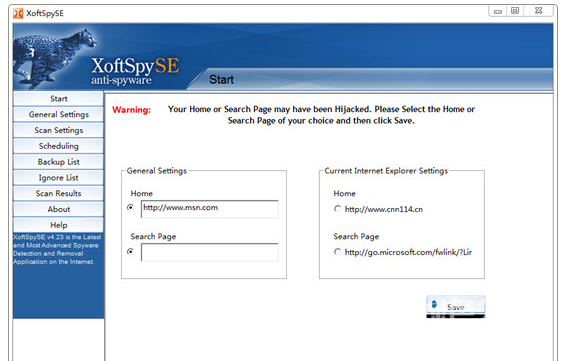
Task: Open the Ignore List page
Action: pyautogui.click(x=58, y=178)
